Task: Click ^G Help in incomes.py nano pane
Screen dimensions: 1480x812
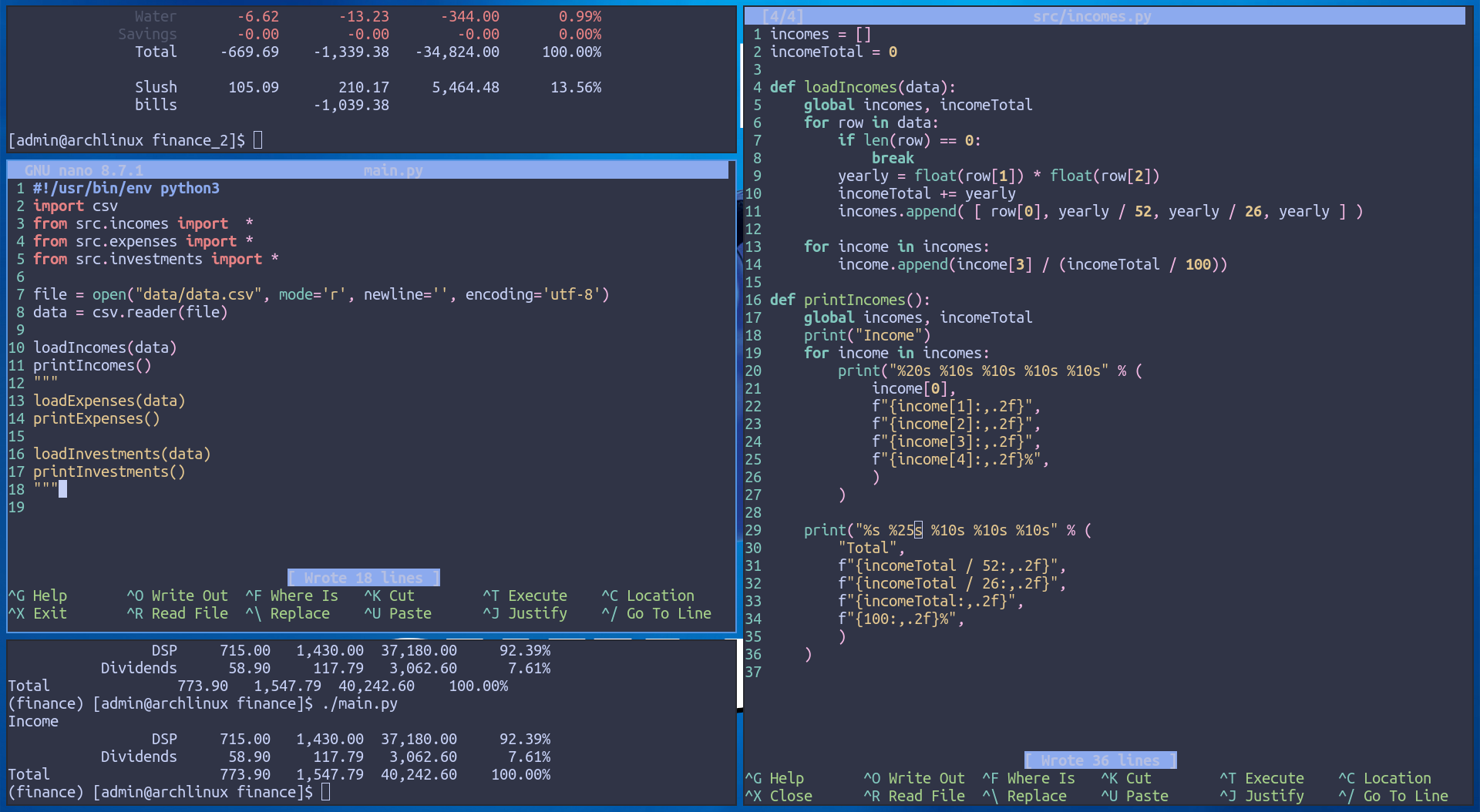Action: click(x=775, y=778)
